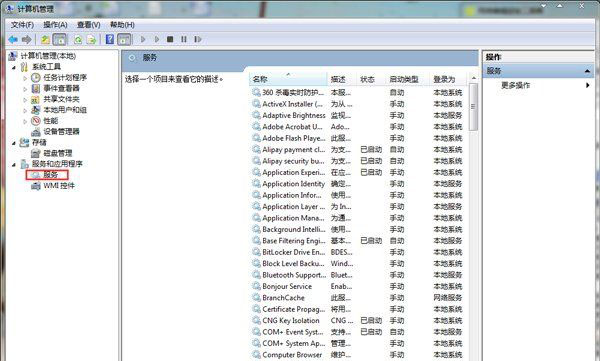Open the 操作(A) menu
The height and width of the screenshot is (361, 600).
55,25
